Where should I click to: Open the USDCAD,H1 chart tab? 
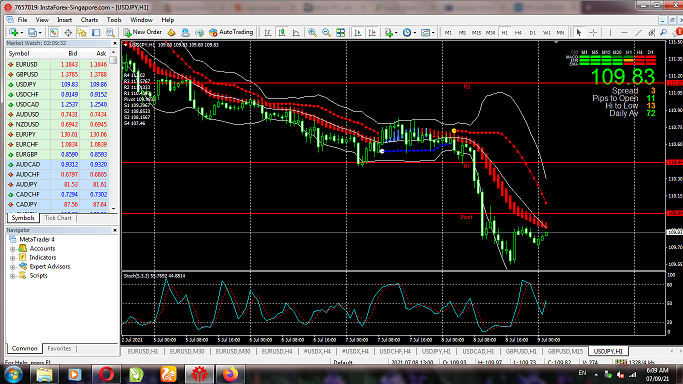click(478, 351)
